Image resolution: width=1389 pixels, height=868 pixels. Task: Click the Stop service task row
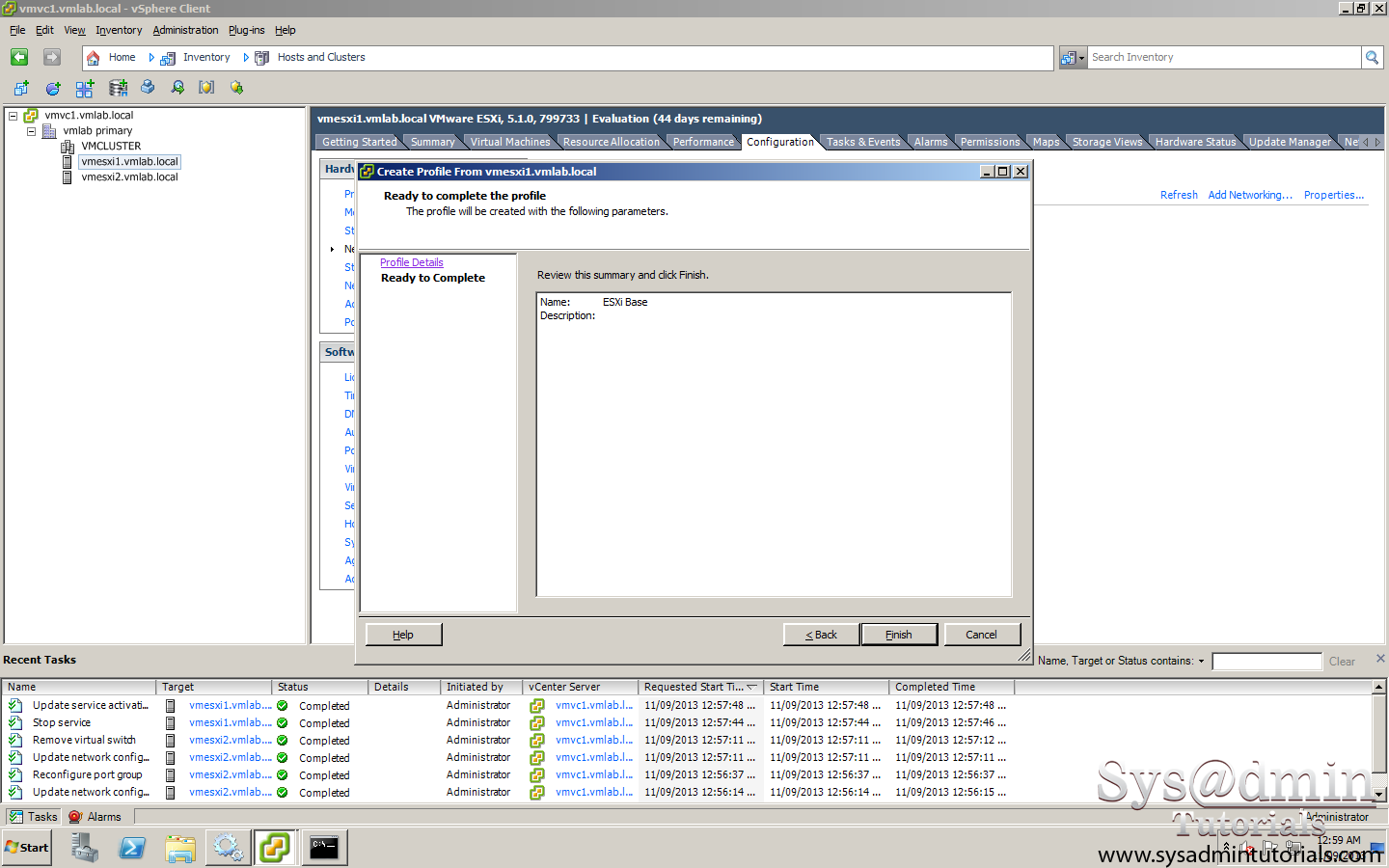506,723
